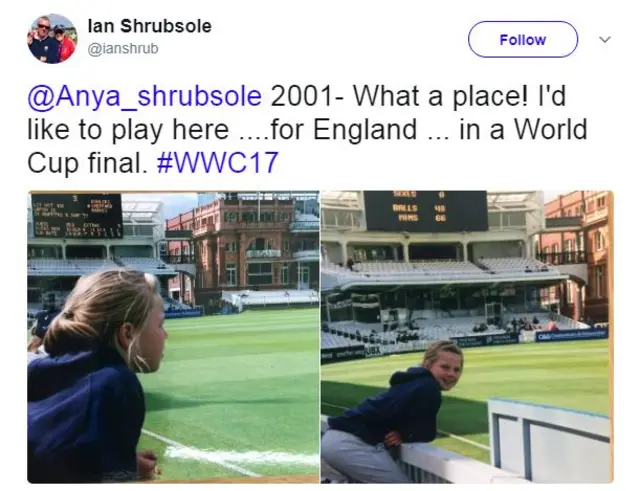Click the Follow button
Image resolution: width=640 pixels, height=491 pixels.
pyautogui.click(x=522, y=39)
